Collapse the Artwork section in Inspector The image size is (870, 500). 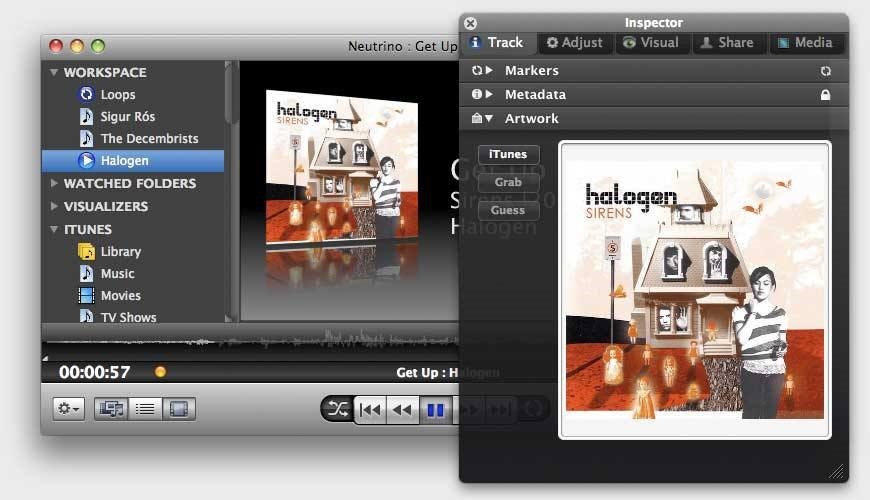coord(489,118)
